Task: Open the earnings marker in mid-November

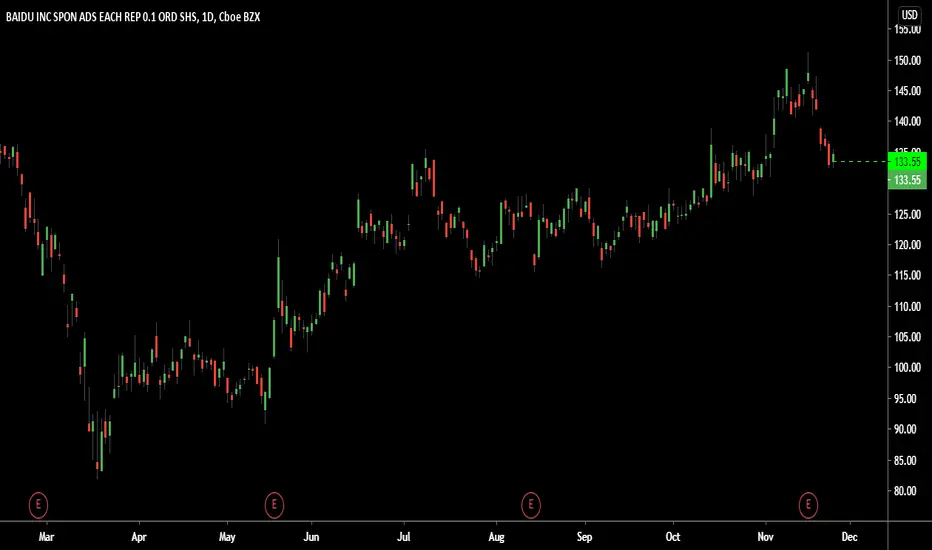Action: click(808, 505)
